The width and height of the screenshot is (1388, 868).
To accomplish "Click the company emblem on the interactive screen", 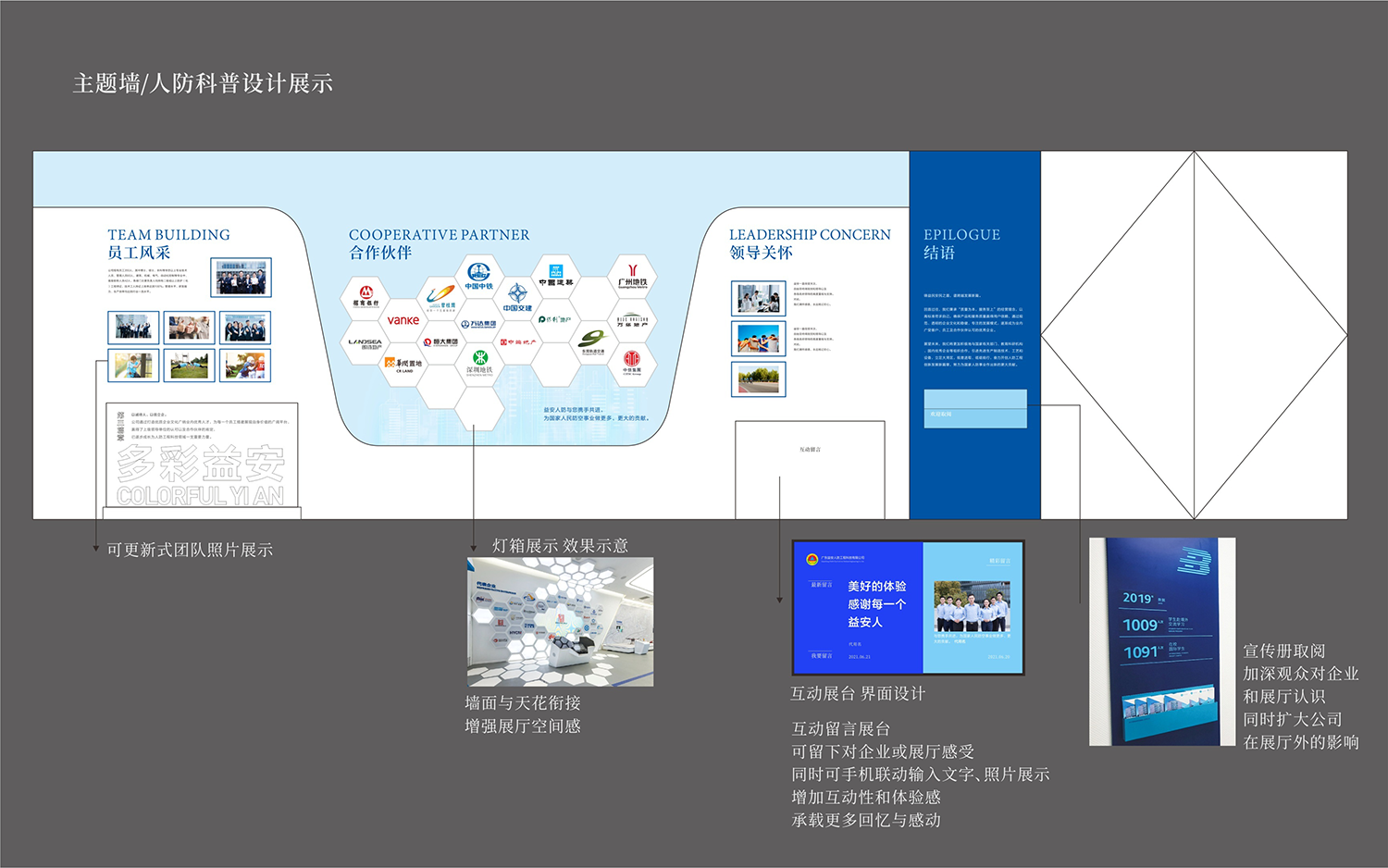I will coord(812,559).
